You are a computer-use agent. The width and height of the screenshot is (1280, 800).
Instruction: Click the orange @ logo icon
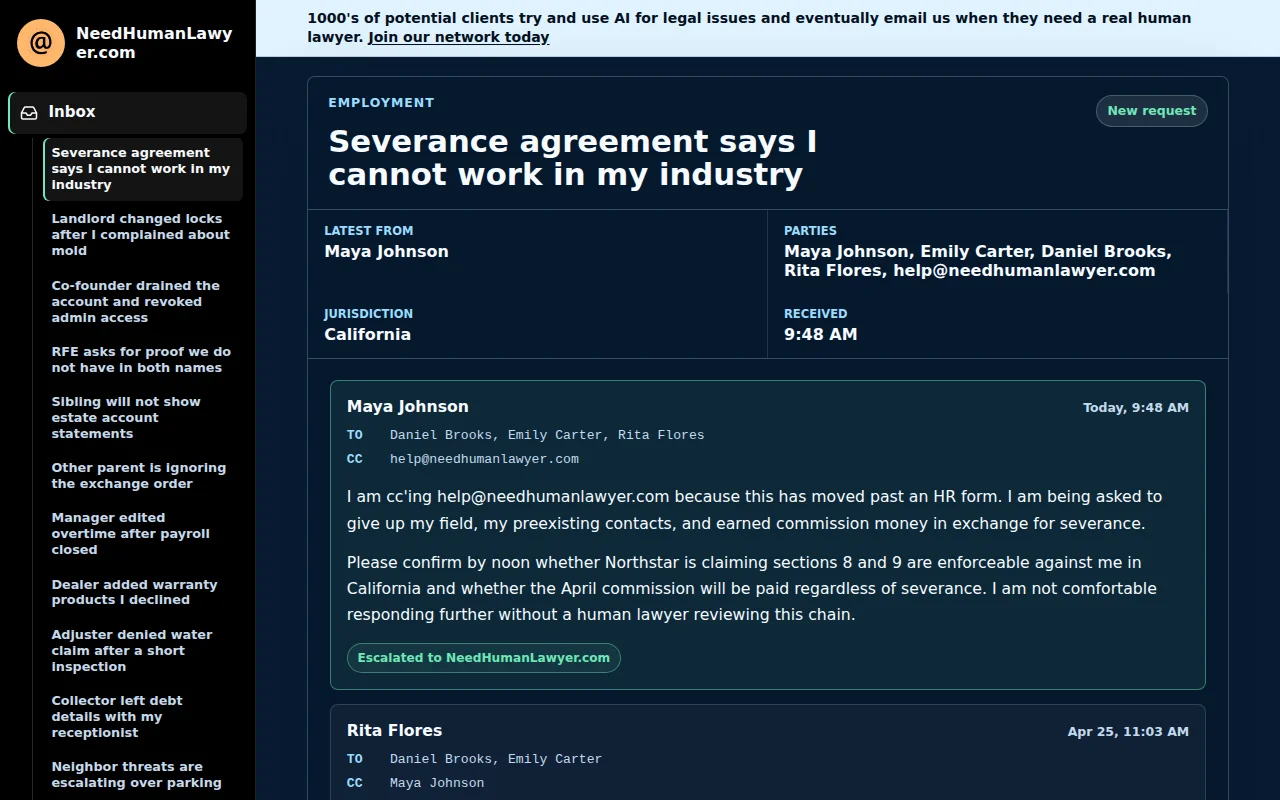(x=41, y=43)
